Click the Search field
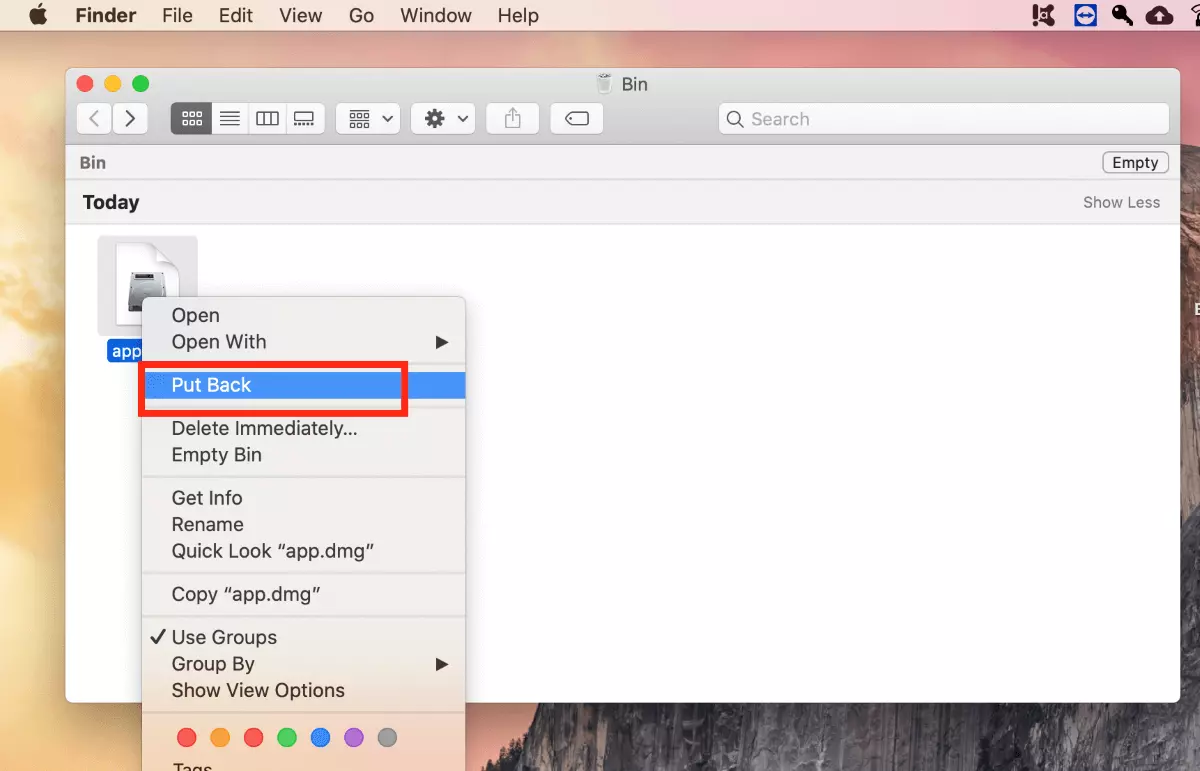1200x771 pixels. pos(944,119)
